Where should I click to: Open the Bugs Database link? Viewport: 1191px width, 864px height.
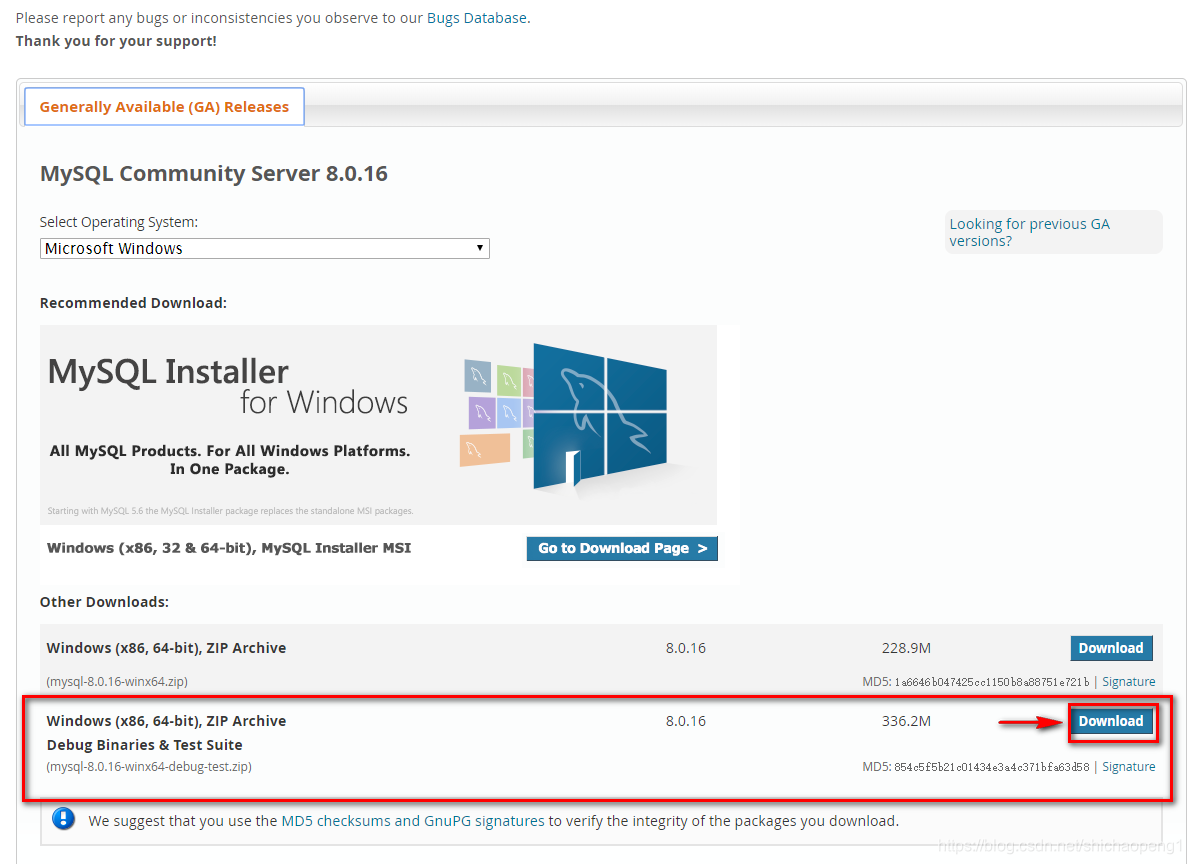(x=476, y=17)
